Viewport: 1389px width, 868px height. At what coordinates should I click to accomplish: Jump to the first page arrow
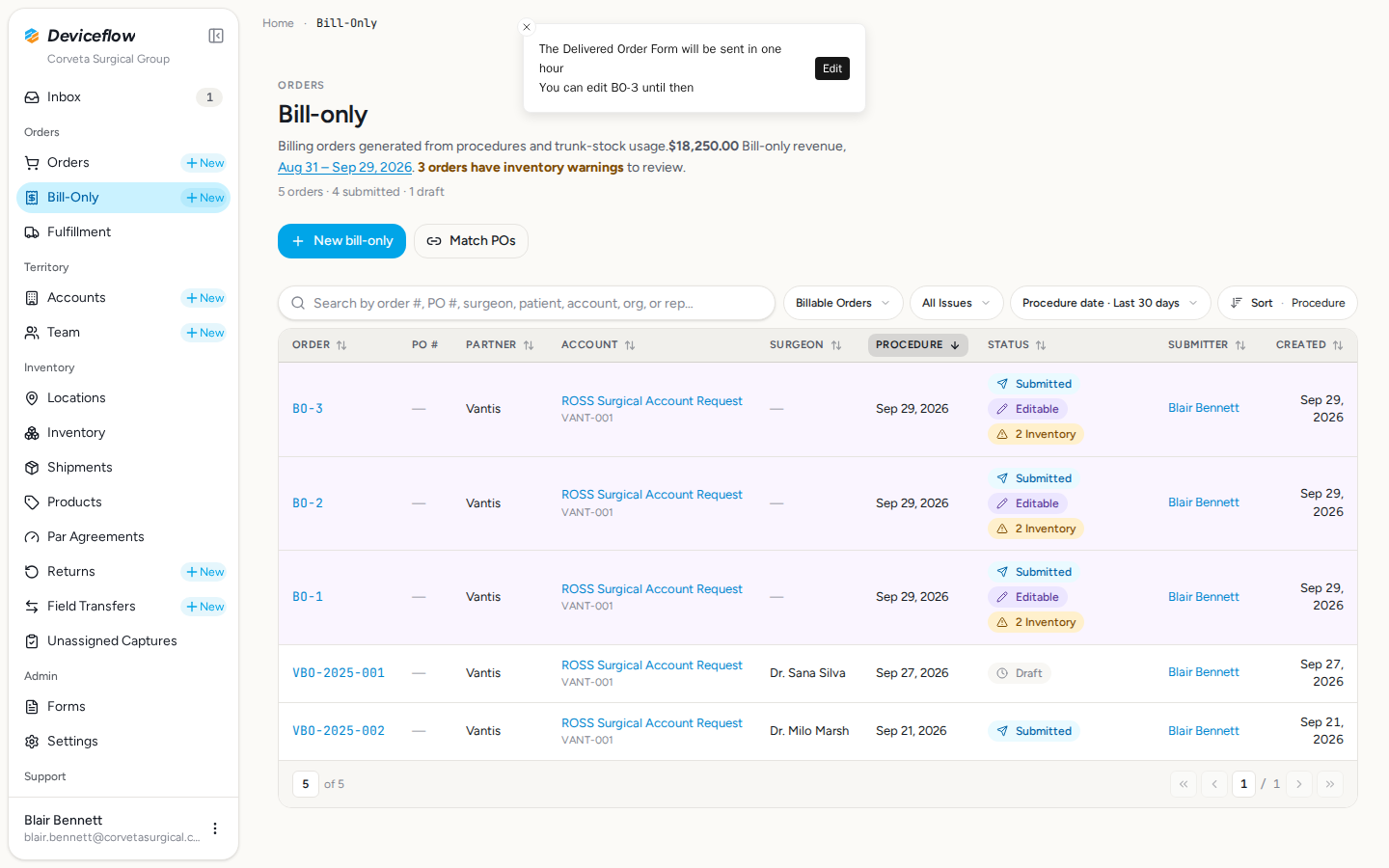tap(1184, 784)
